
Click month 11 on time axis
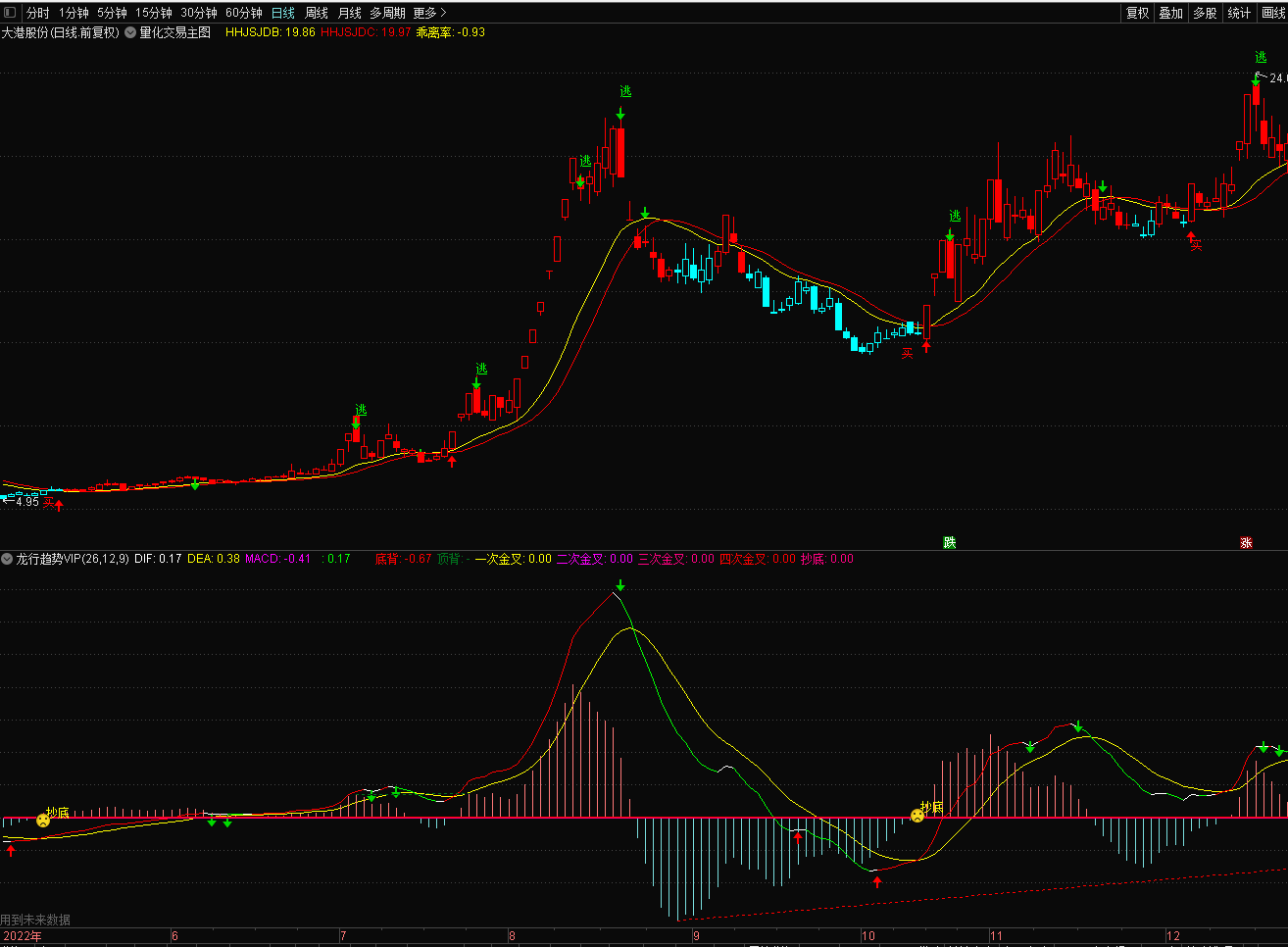[997, 936]
